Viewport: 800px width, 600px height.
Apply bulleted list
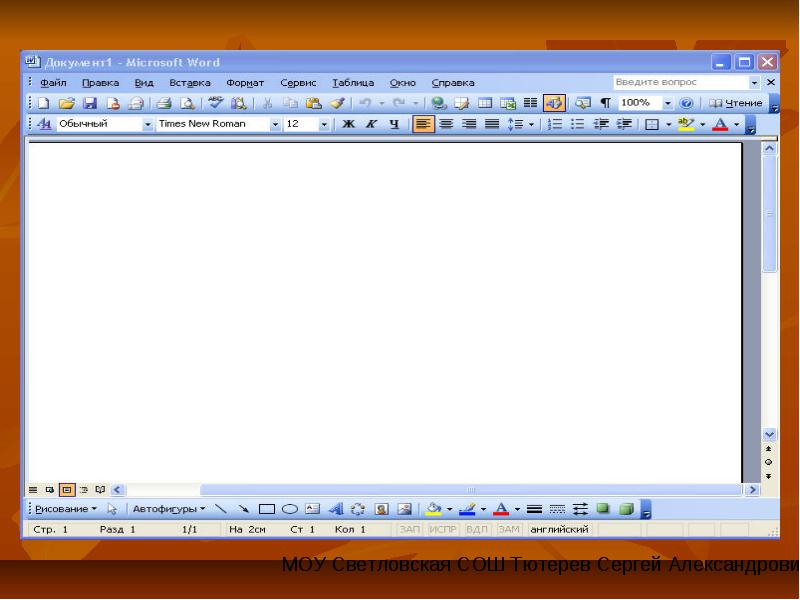(x=578, y=124)
